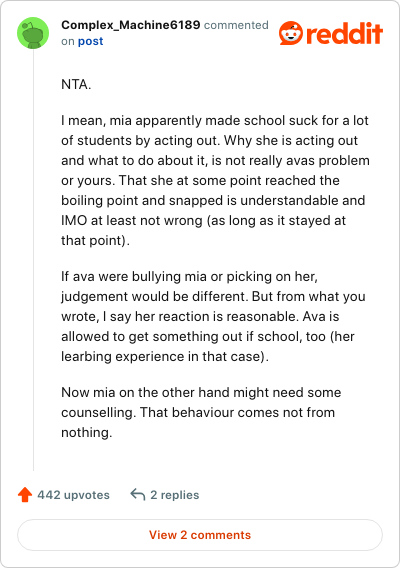
Task: Click the paragraph beginning "I mean, mia apparently"
Action: point(215,180)
